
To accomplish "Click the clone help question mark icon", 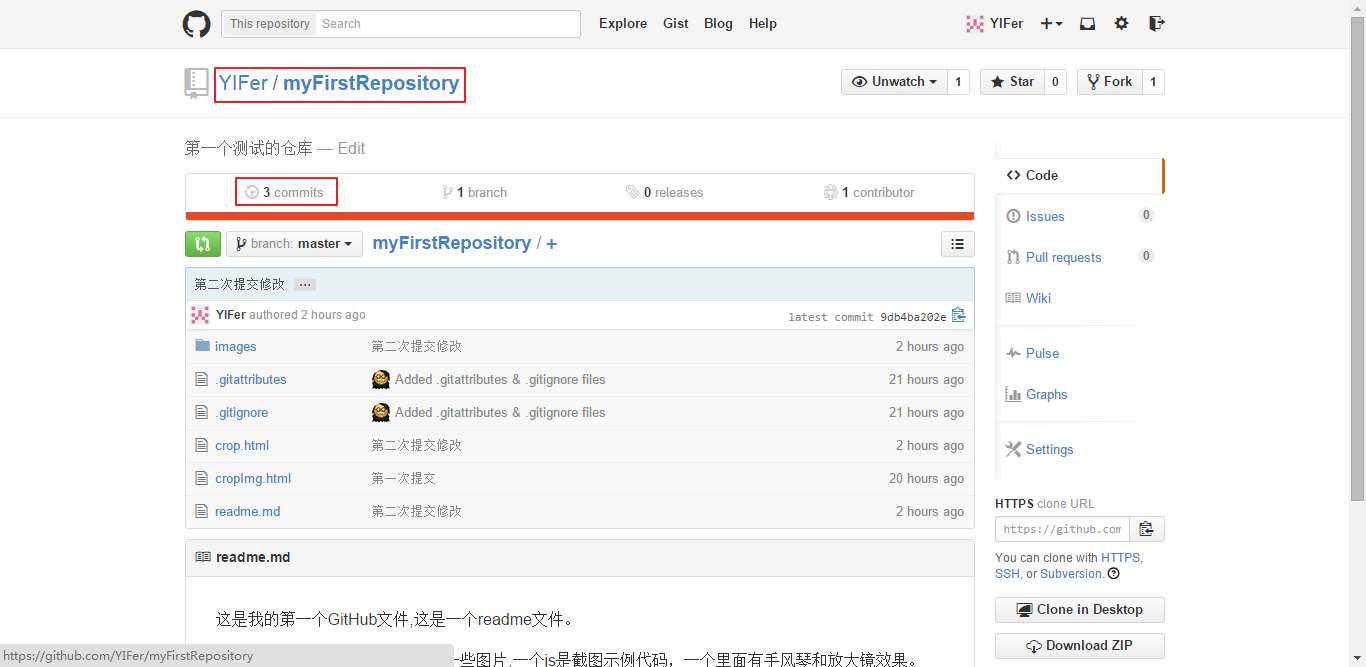I will click(1114, 574).
